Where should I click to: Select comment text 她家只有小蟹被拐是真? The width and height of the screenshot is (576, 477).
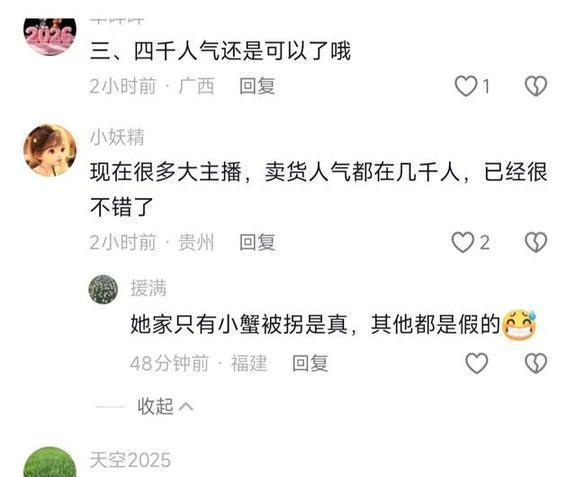pyautogui.click(x=239, y=324)
